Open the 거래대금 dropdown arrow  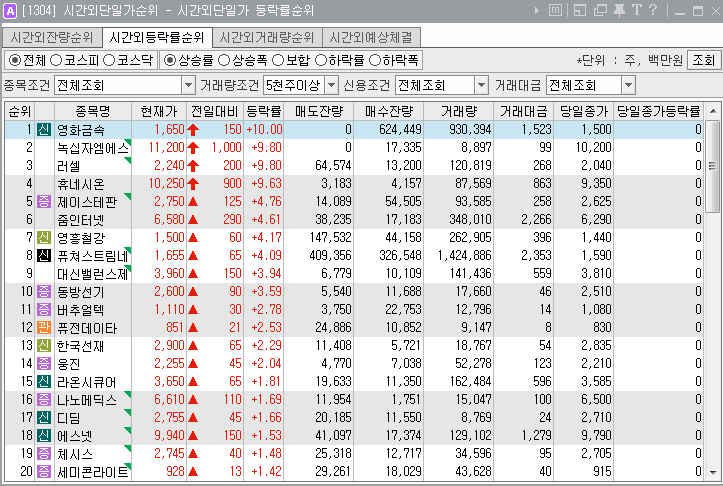628,85
